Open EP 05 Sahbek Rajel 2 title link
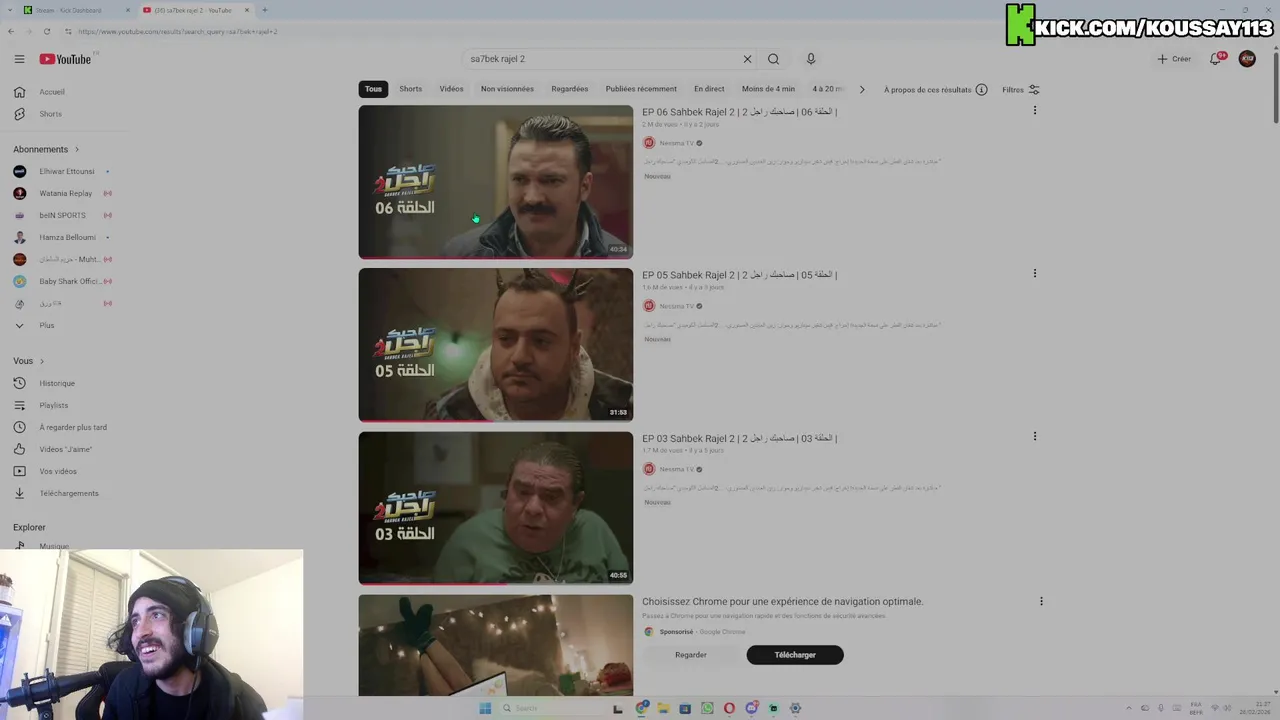The width and height of the screenshot is (1280, 720). 740,275
